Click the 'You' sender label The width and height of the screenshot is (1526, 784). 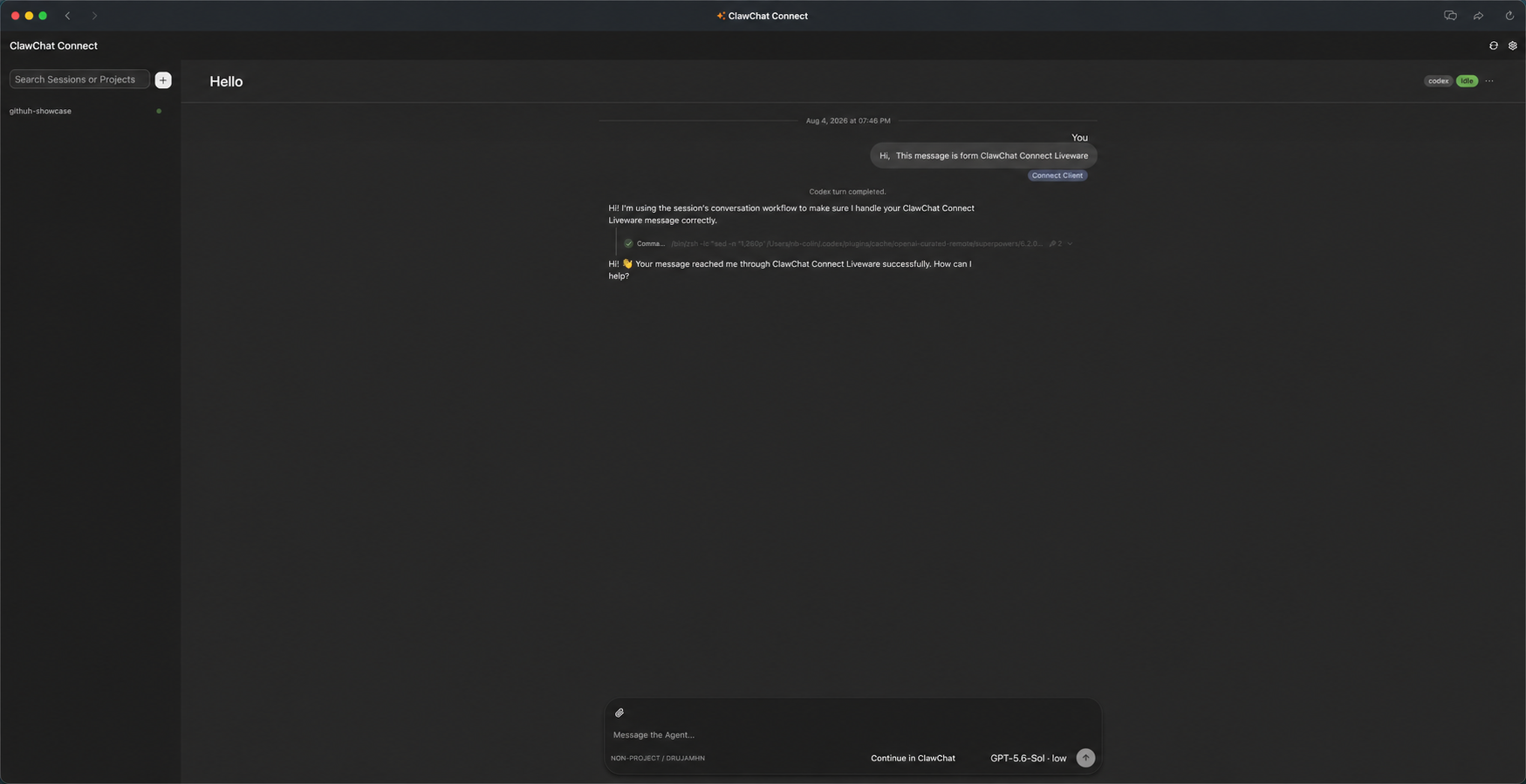pos(1079,138)
